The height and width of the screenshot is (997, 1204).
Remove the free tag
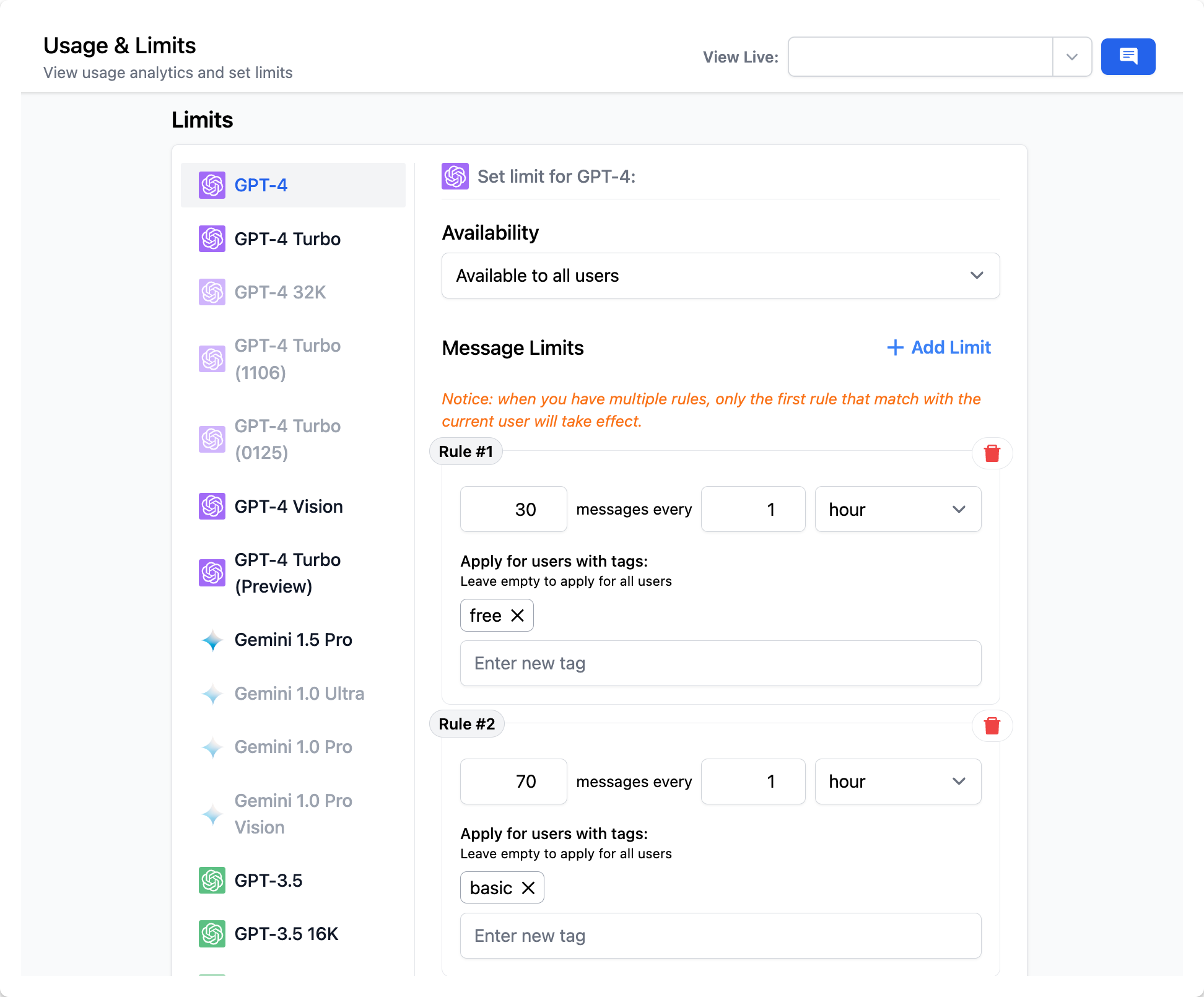[x=518, y=616]
